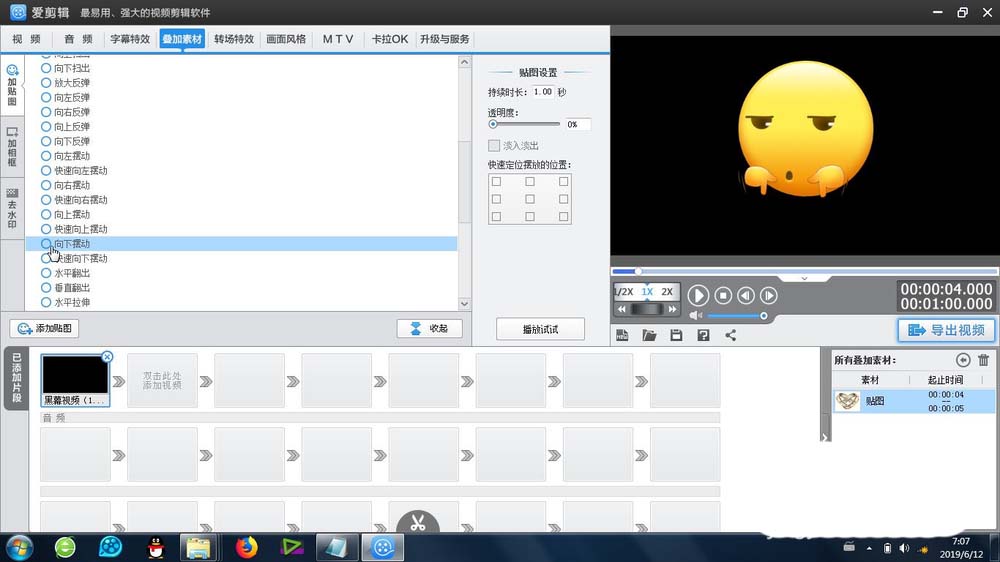1000x562 pixels.
Task: Select the 向右反弹 effect radio button
Action: tap(46, 112)
